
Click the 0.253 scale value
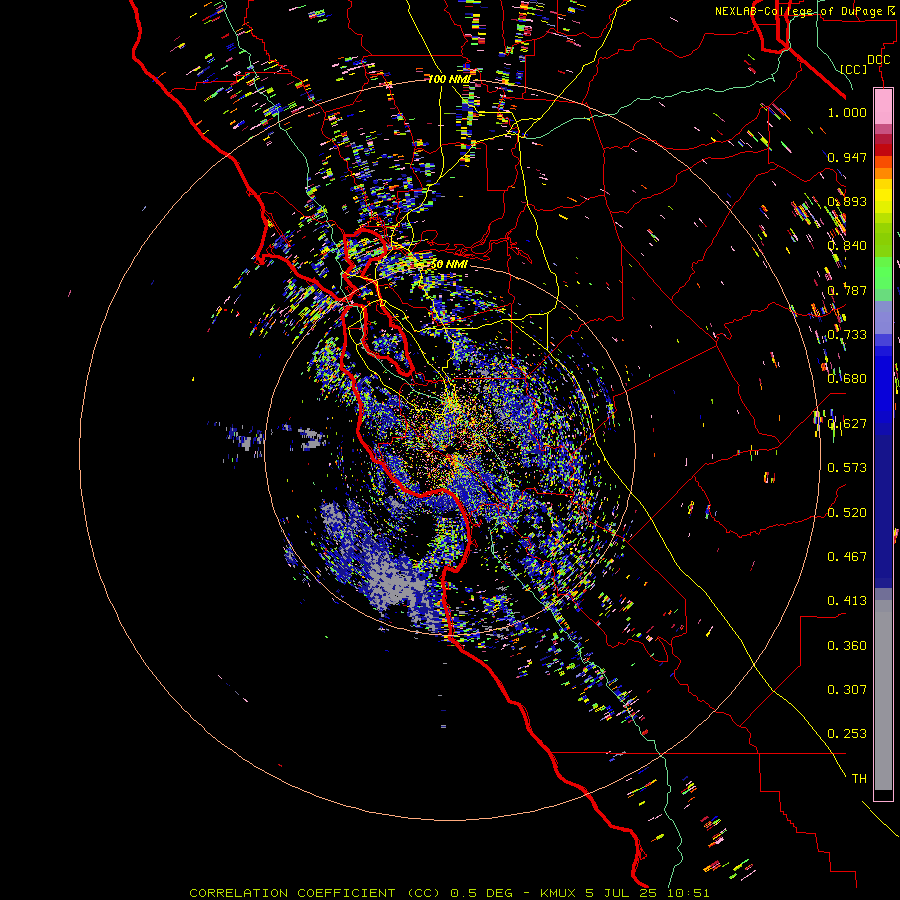point(847,734)
